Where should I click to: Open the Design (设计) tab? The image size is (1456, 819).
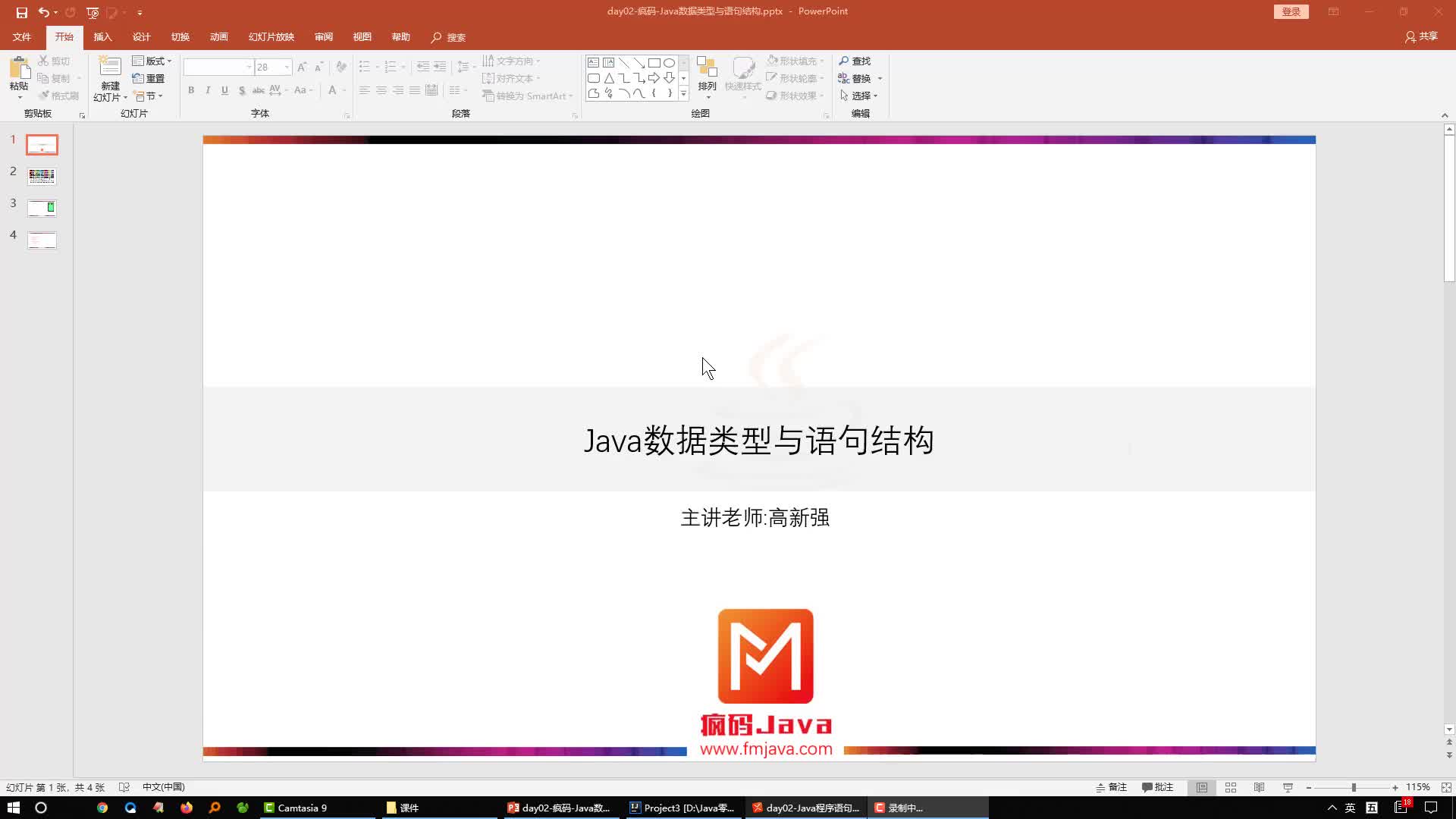click(141, 36)
